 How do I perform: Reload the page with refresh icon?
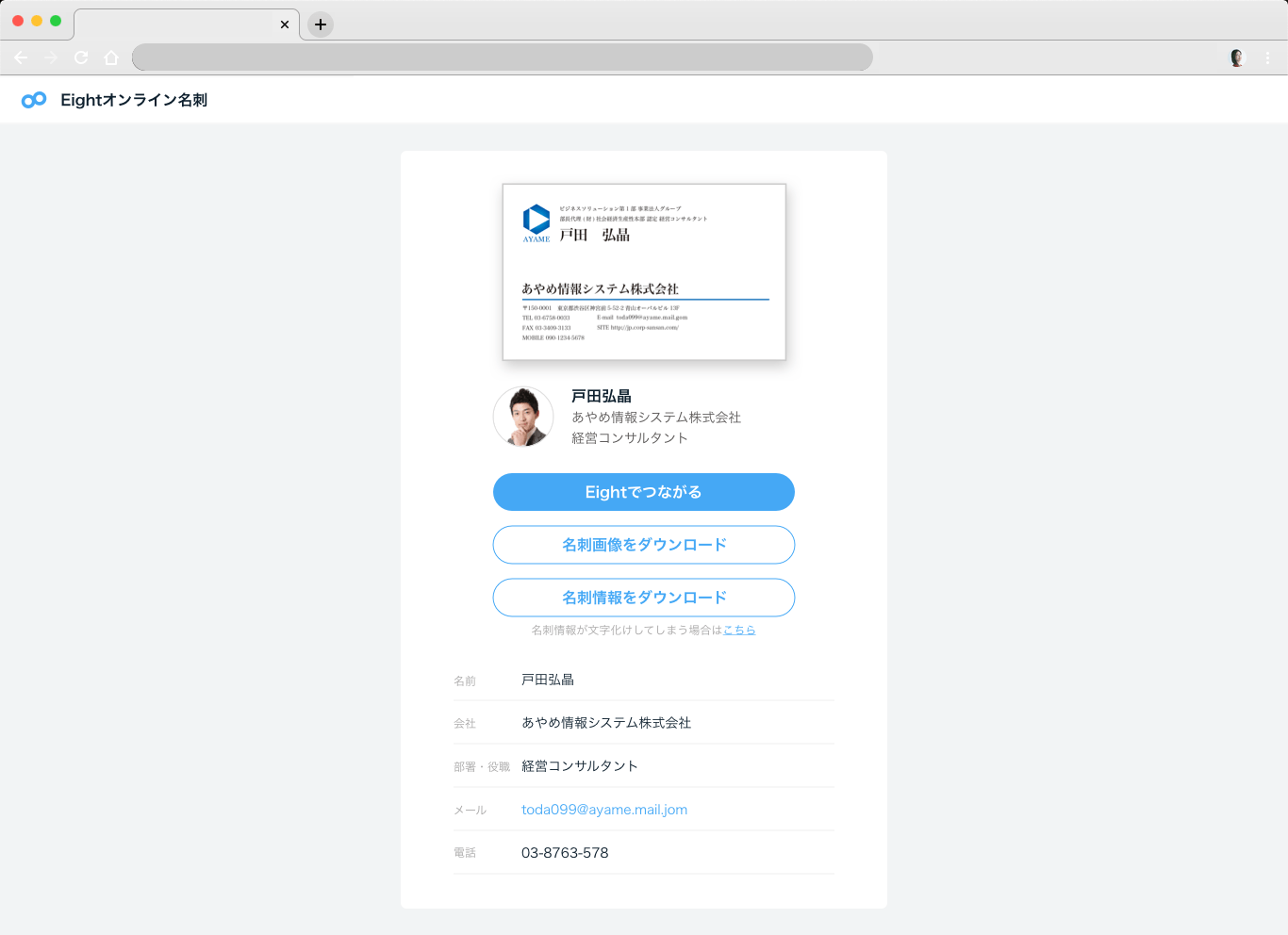tap(81, 57)
